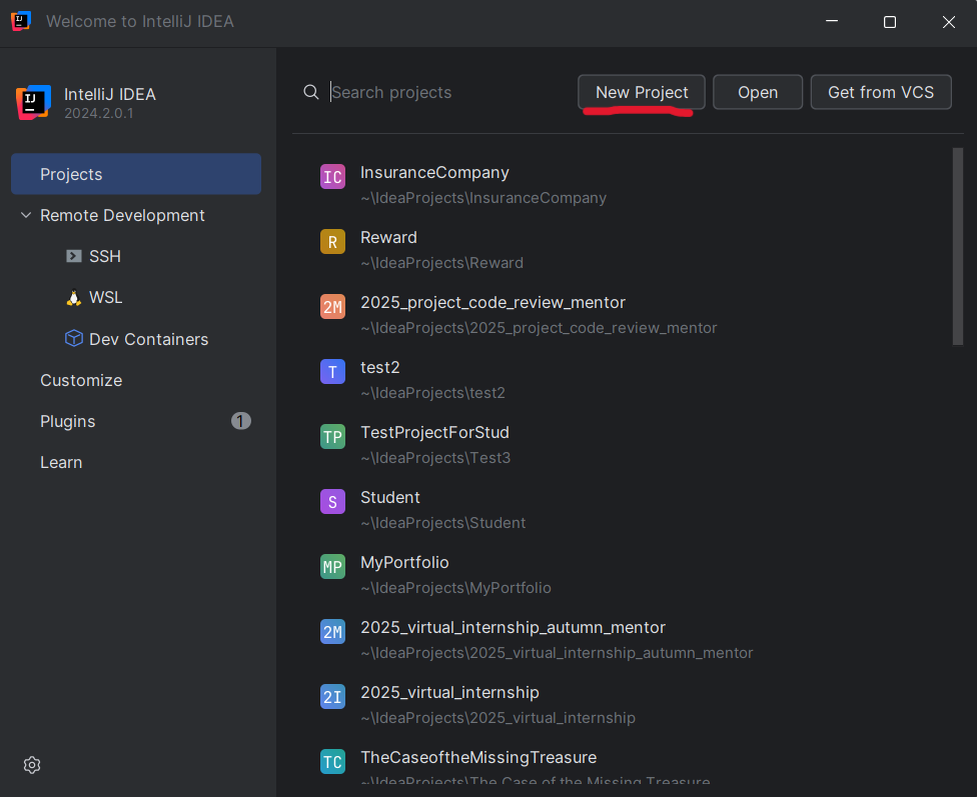Click the ~\IdeaProjects\InsuranceCompany path text
The image size is (977, 797).
(483, 198)
